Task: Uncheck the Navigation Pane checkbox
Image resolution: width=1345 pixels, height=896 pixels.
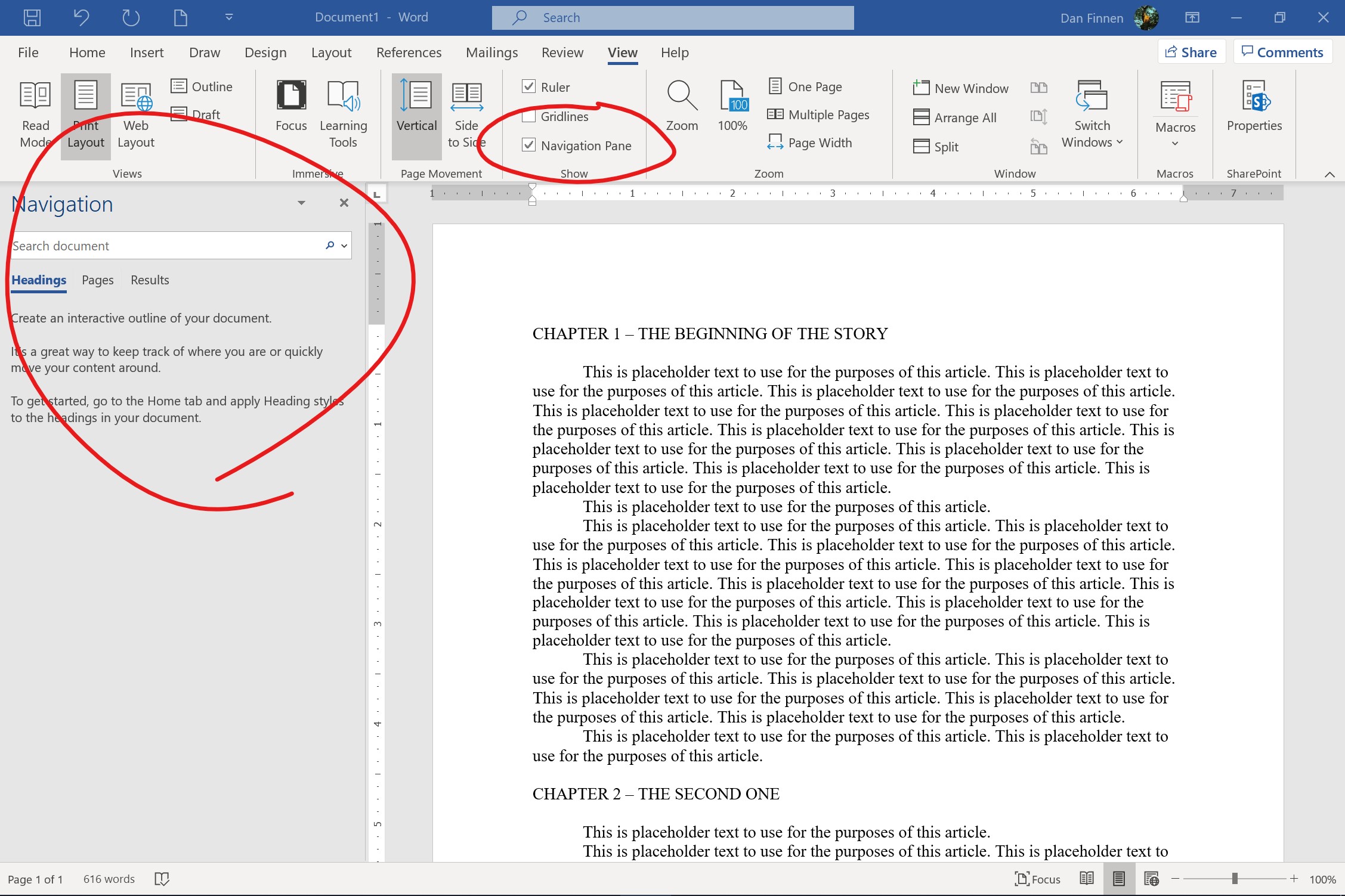Action: [528, 145]
